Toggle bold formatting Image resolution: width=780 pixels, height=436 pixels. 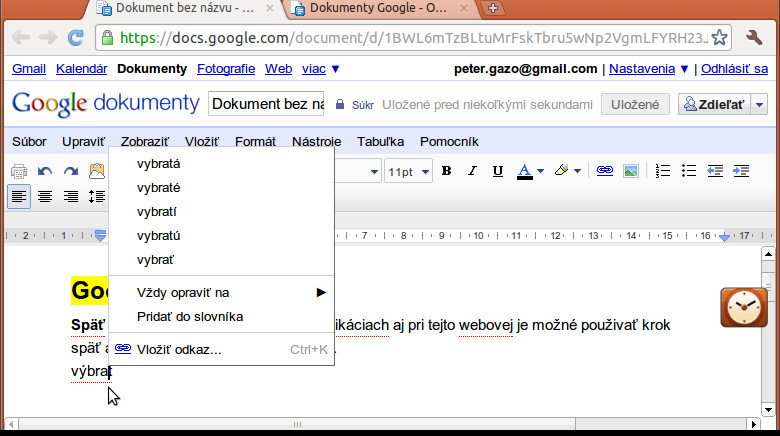(x=447, y=171)
